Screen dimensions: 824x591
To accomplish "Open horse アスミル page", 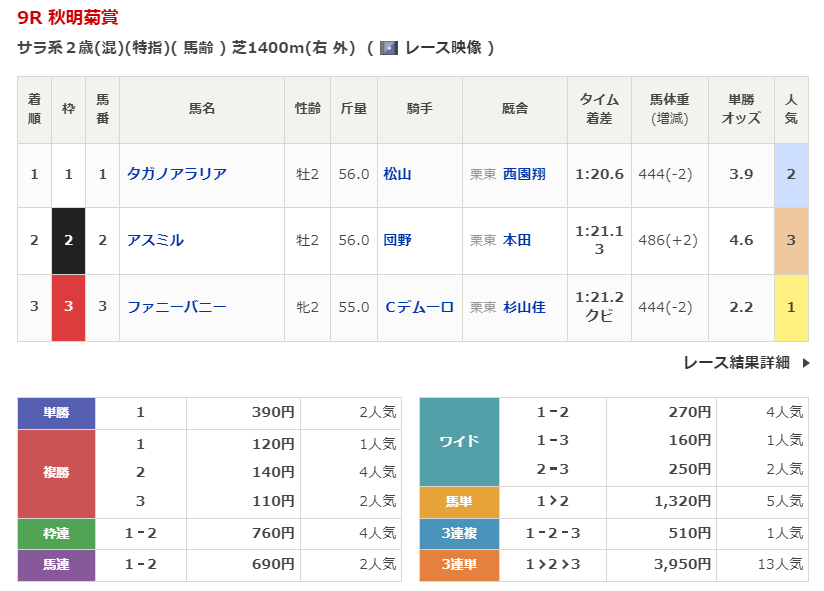I will (x=155, y=240).
